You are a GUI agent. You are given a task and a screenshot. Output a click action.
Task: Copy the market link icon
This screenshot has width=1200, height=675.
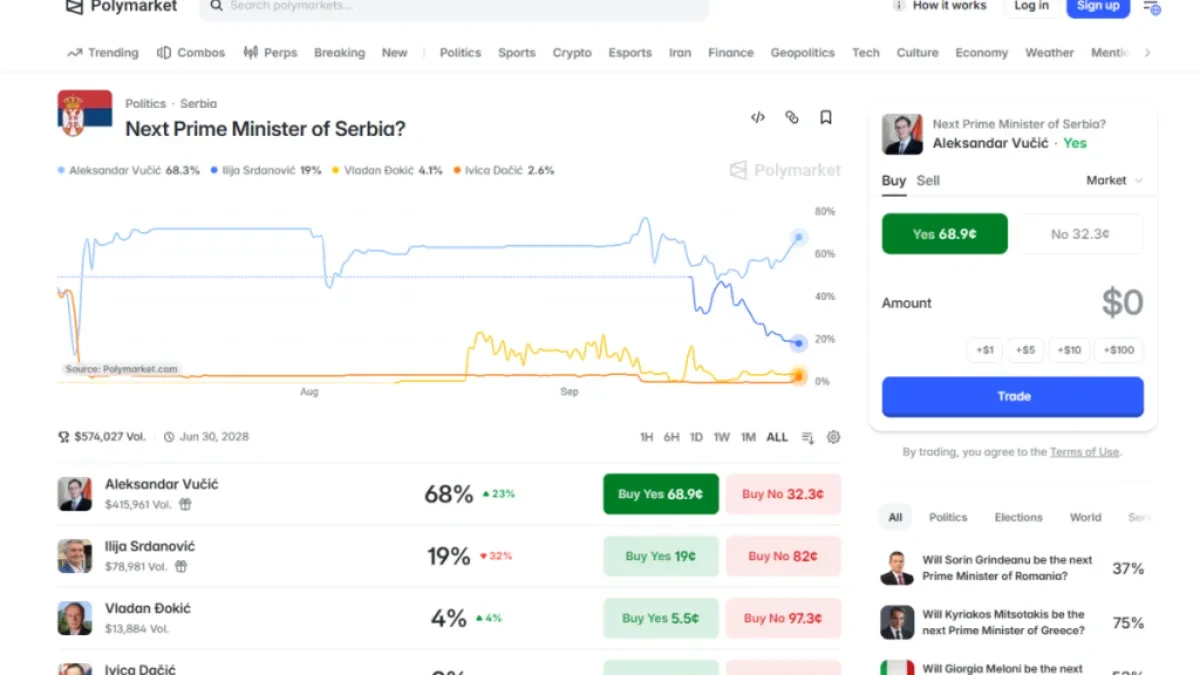pos(792,118)
